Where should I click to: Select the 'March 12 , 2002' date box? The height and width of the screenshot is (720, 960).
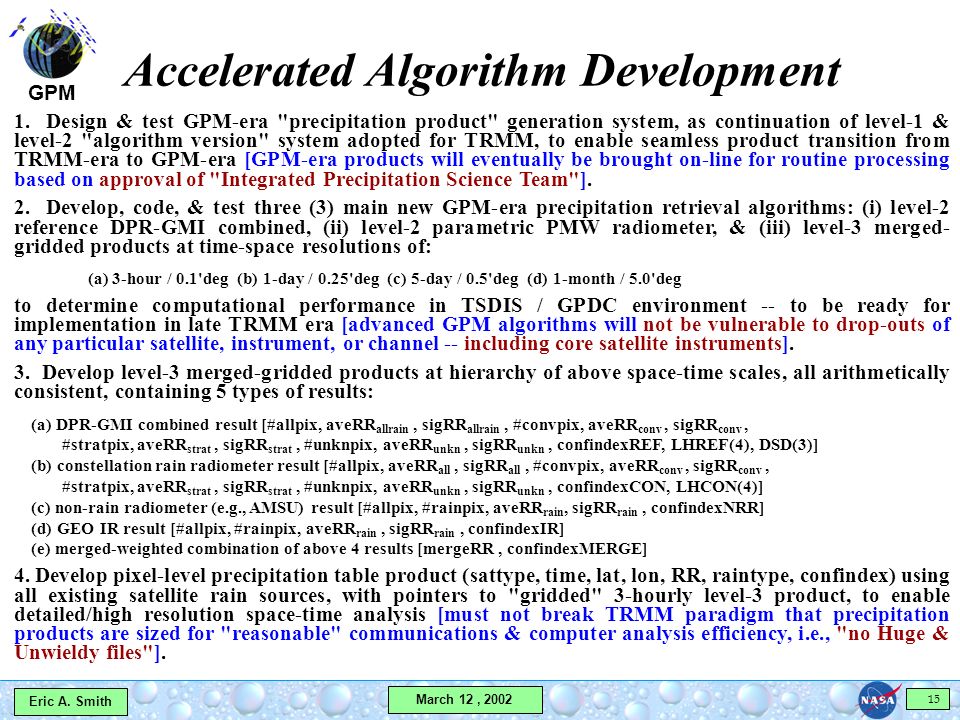[x=465, y=699]
